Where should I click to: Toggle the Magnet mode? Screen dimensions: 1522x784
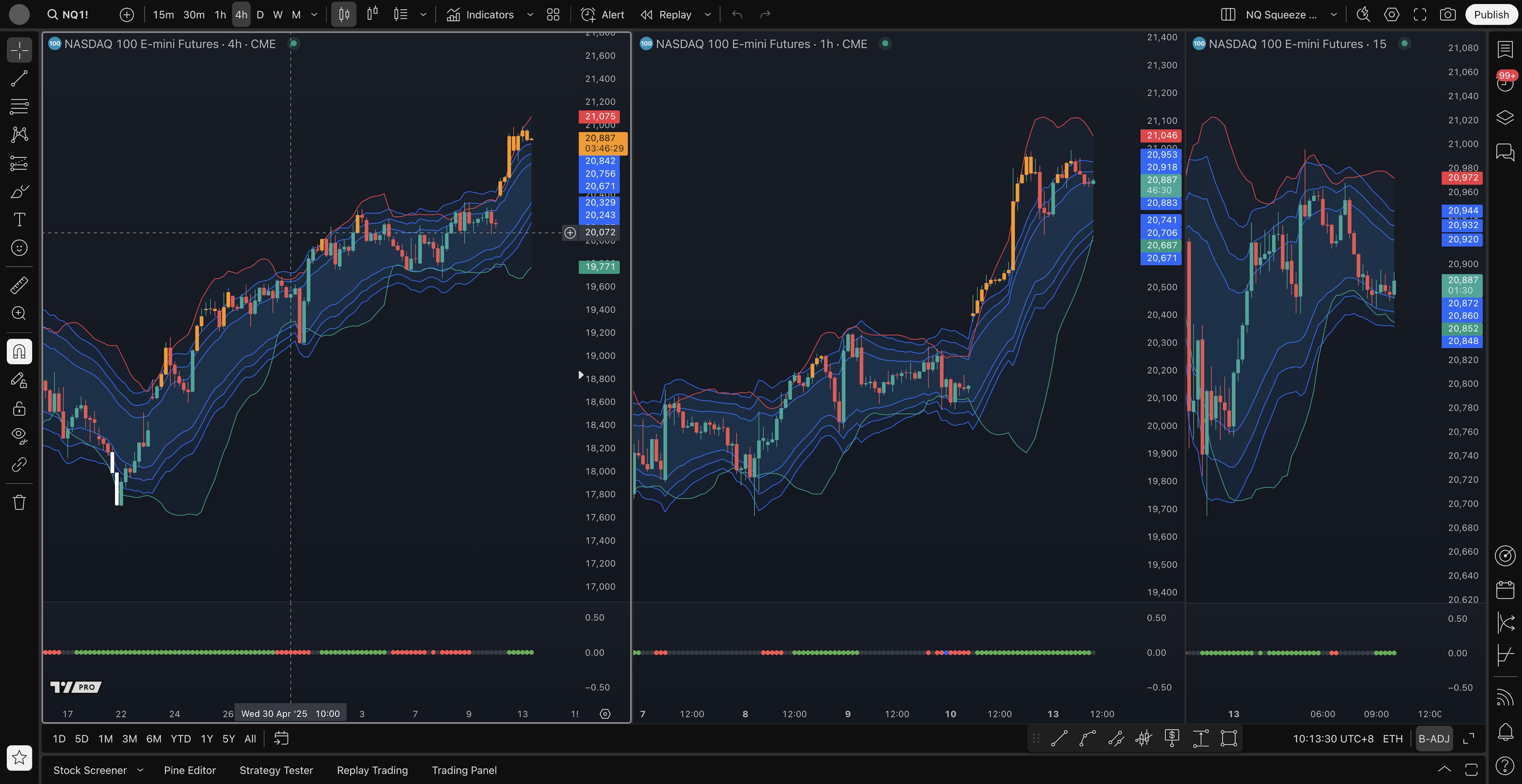point(19,352)
